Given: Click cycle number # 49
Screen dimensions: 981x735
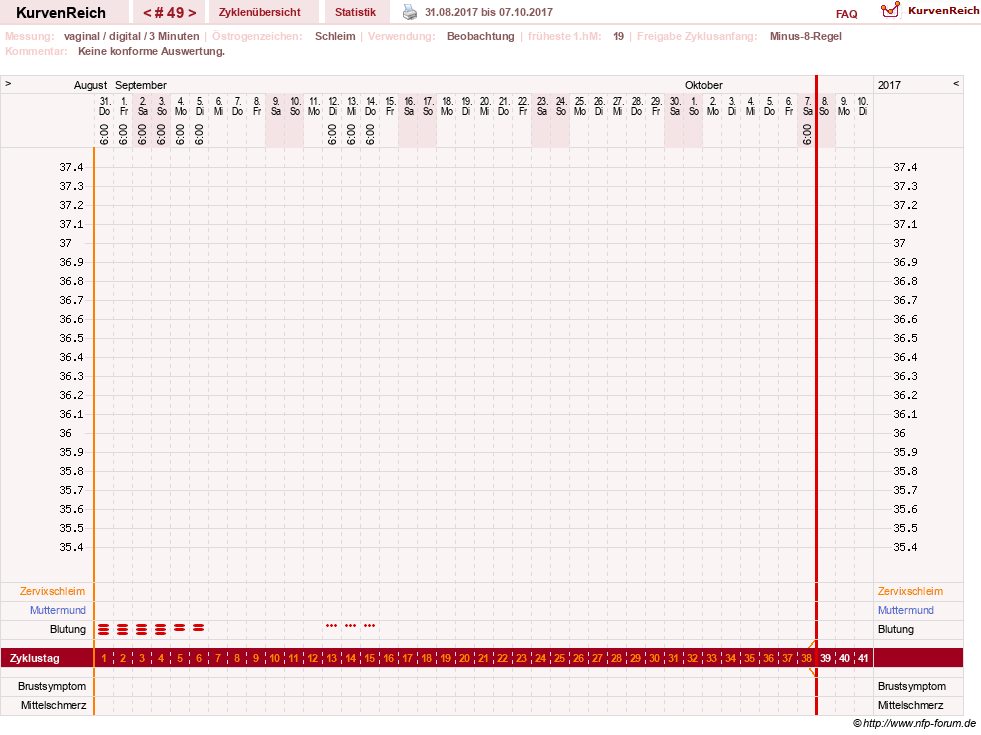Looking at the screenshot, I should pos(170,13).
